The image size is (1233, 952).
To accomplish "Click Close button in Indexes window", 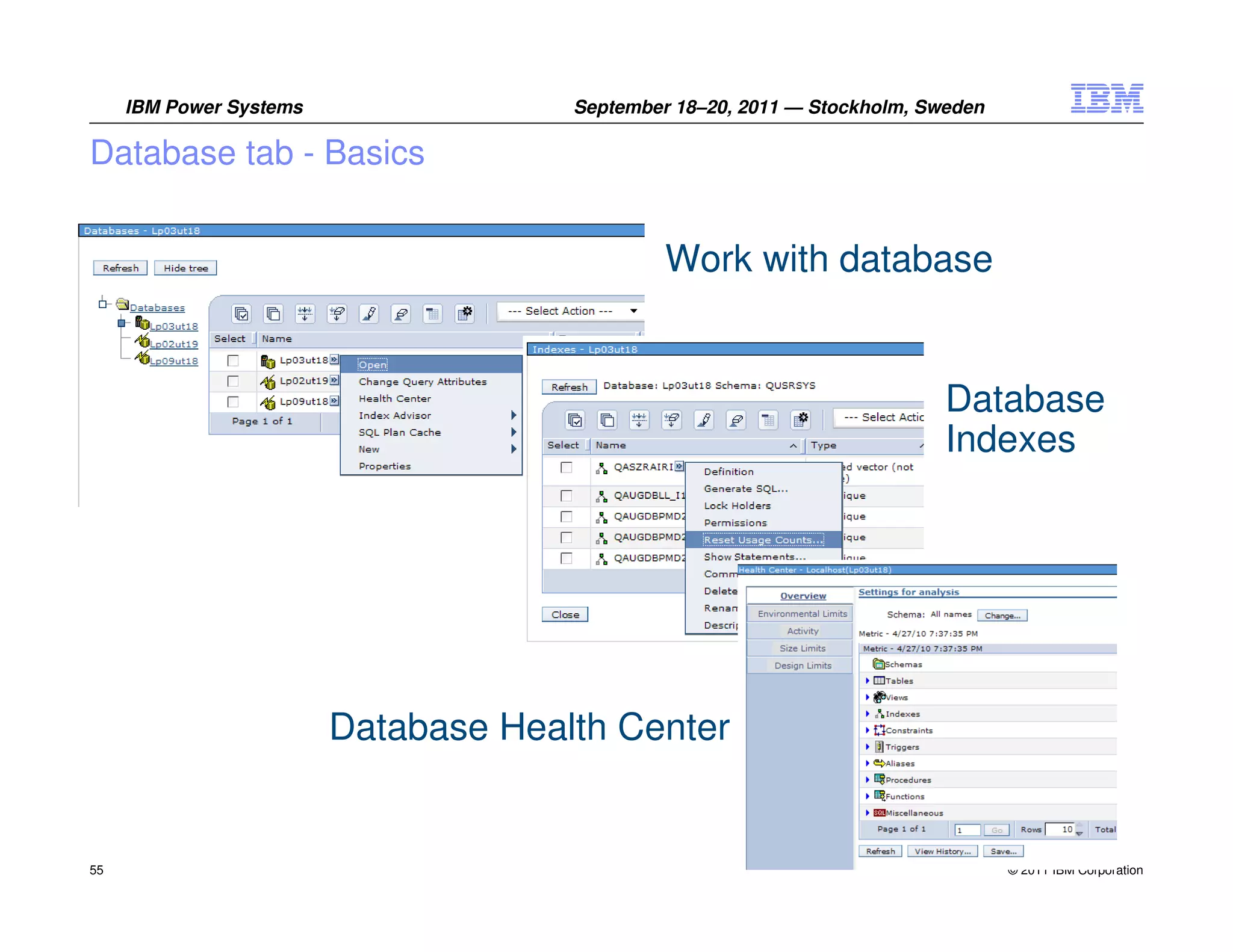I will pyautogui.click(x=565, y=614).
